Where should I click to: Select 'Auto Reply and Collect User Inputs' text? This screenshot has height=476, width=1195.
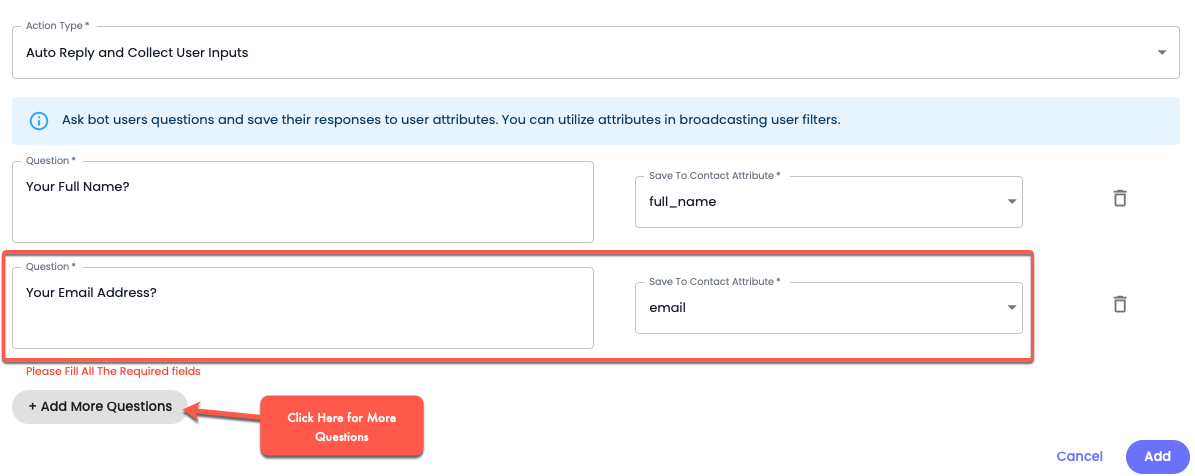pos(137,53)
